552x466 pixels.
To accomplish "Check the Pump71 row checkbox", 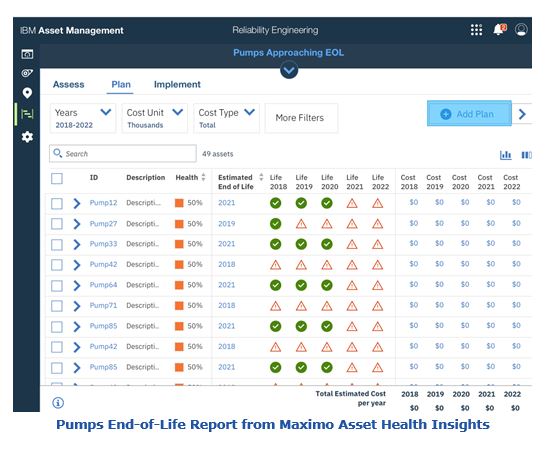I will 57,306.
